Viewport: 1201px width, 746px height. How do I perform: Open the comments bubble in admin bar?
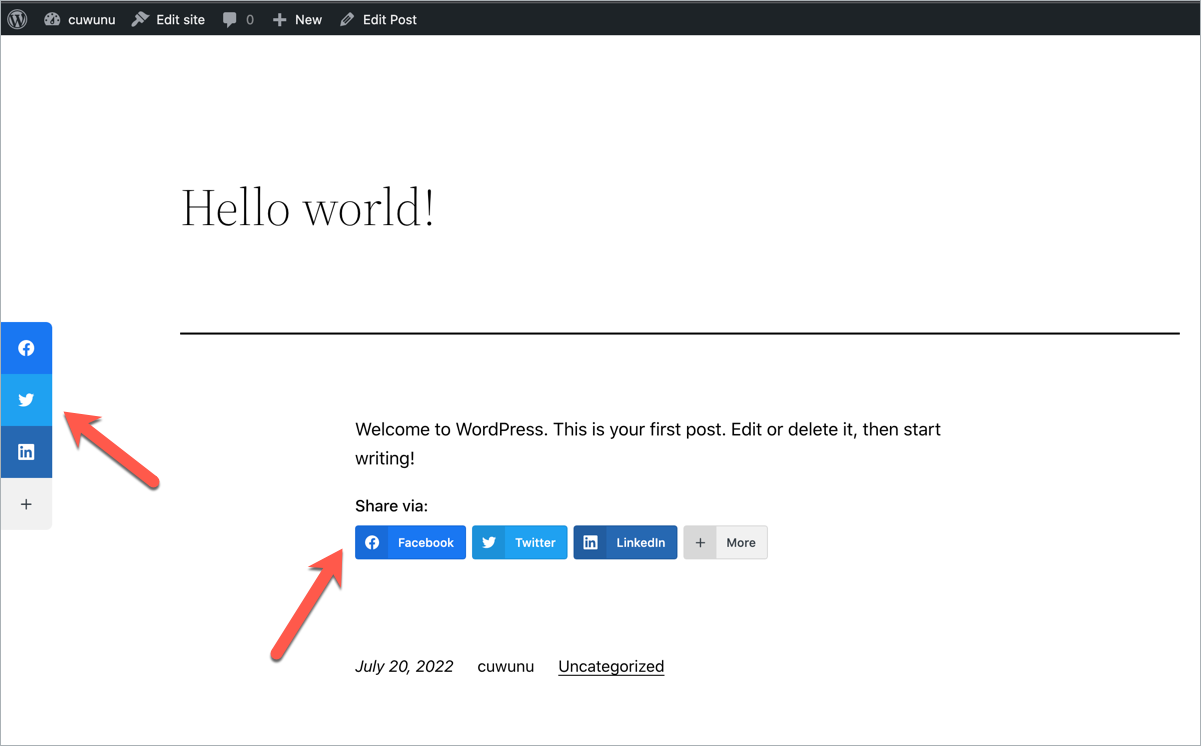tap(238, 19)
